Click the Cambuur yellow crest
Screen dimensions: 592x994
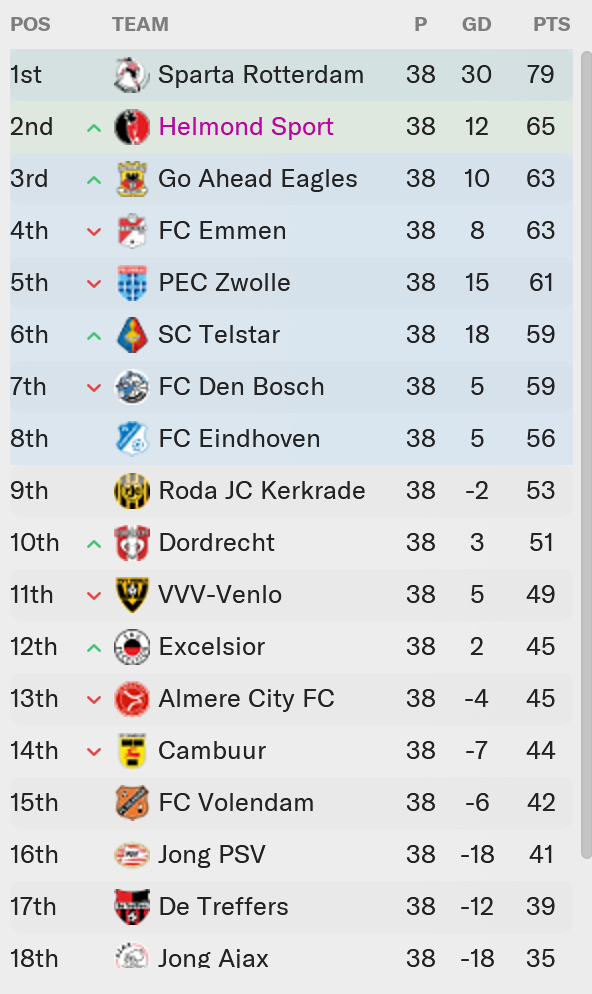tap(132, 751)
